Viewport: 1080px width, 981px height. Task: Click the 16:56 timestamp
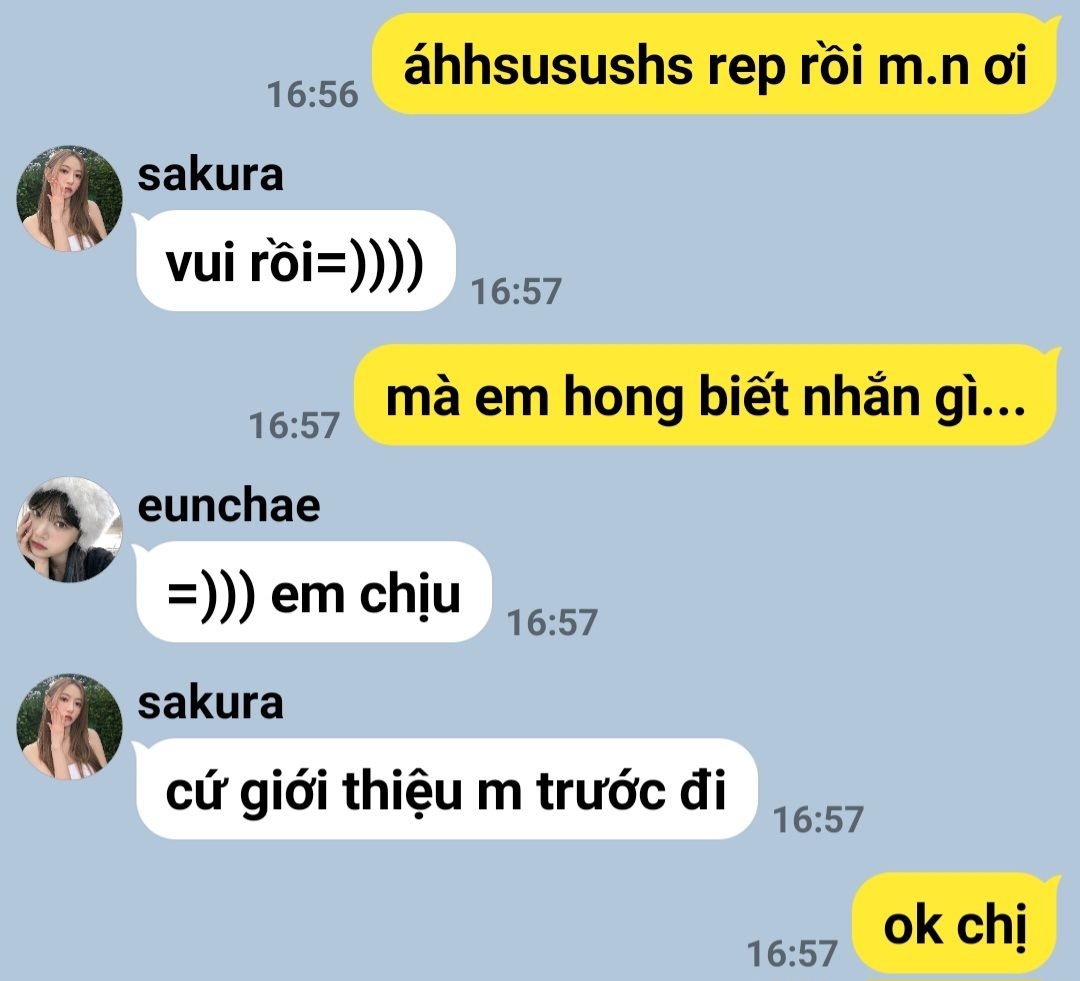click(x=313, y=94)
